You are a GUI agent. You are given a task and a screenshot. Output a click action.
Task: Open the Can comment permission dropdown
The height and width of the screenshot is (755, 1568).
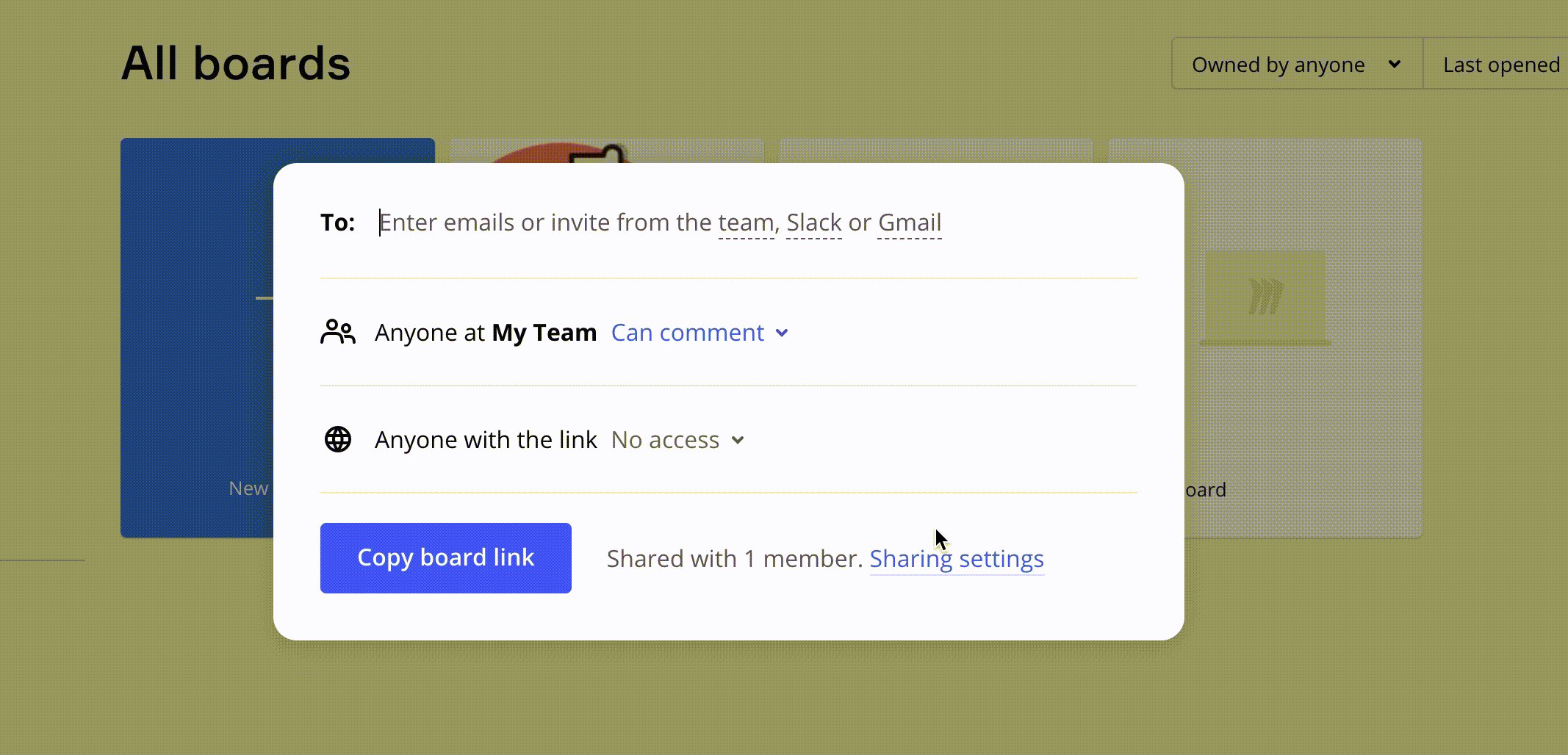pyautogui.click(x=700, y=333)
